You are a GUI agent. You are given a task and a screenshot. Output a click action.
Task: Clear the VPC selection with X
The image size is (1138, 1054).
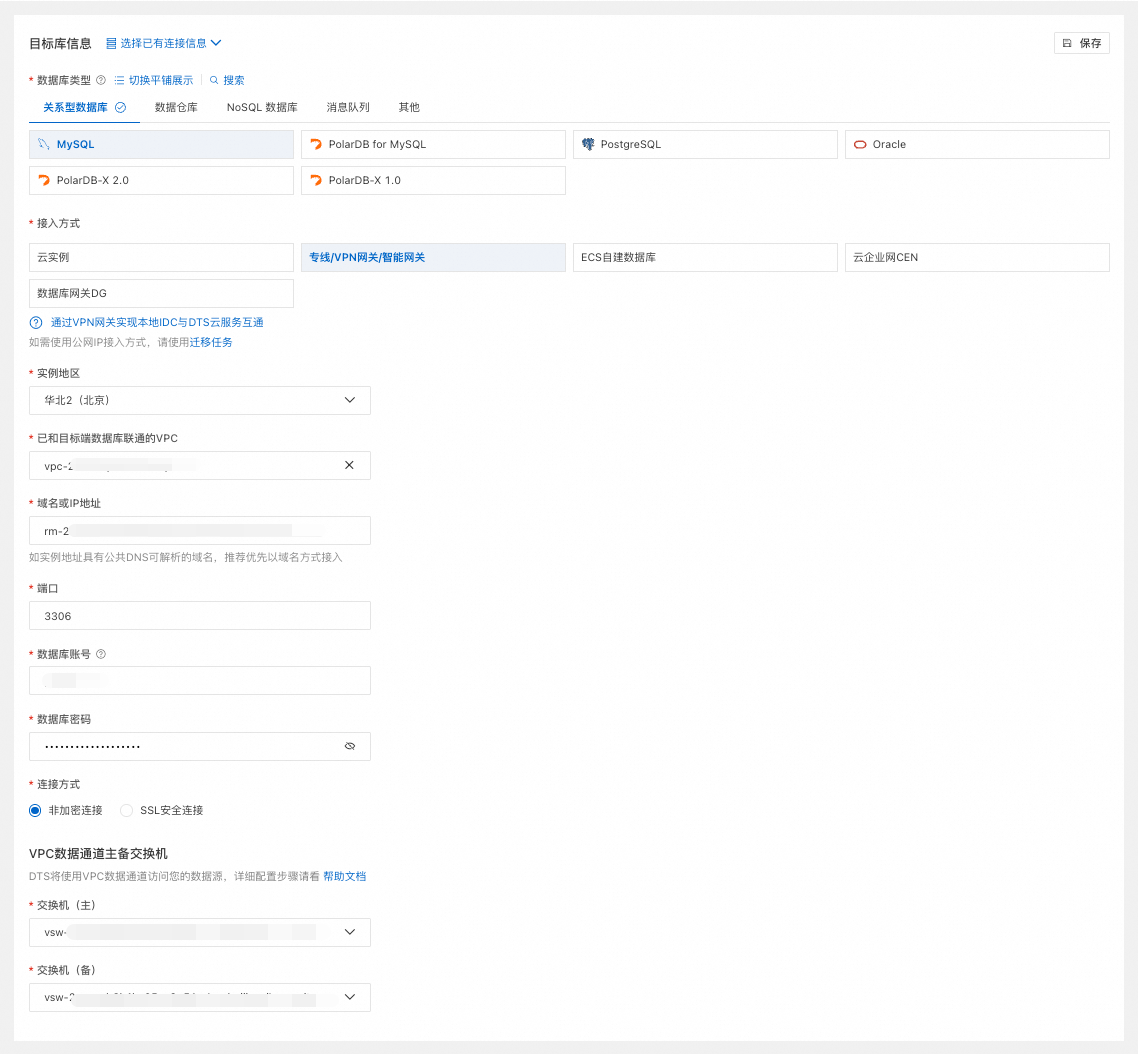(349, 465)
